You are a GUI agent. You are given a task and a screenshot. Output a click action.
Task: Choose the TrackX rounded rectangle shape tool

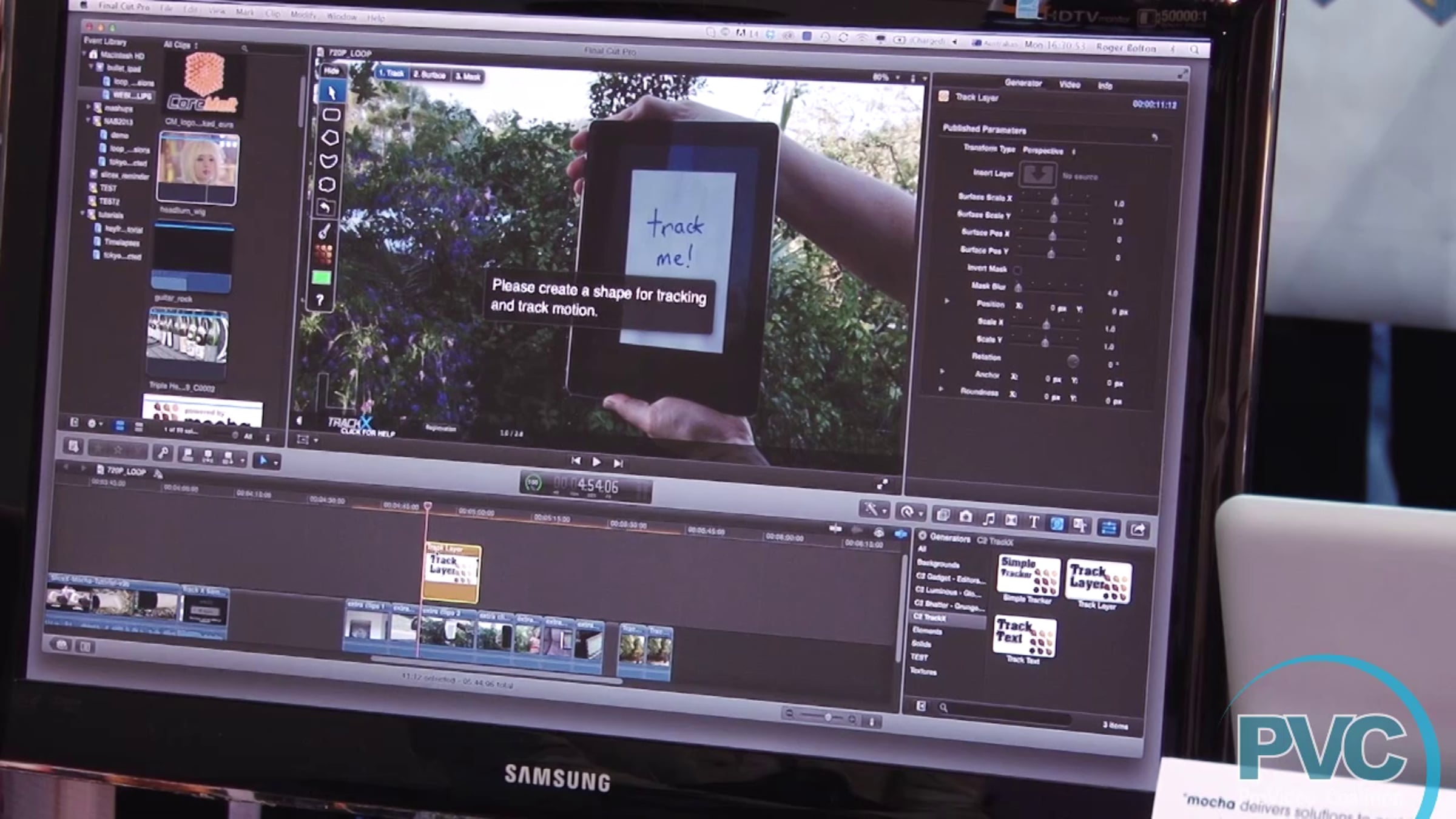pos(331,115)
